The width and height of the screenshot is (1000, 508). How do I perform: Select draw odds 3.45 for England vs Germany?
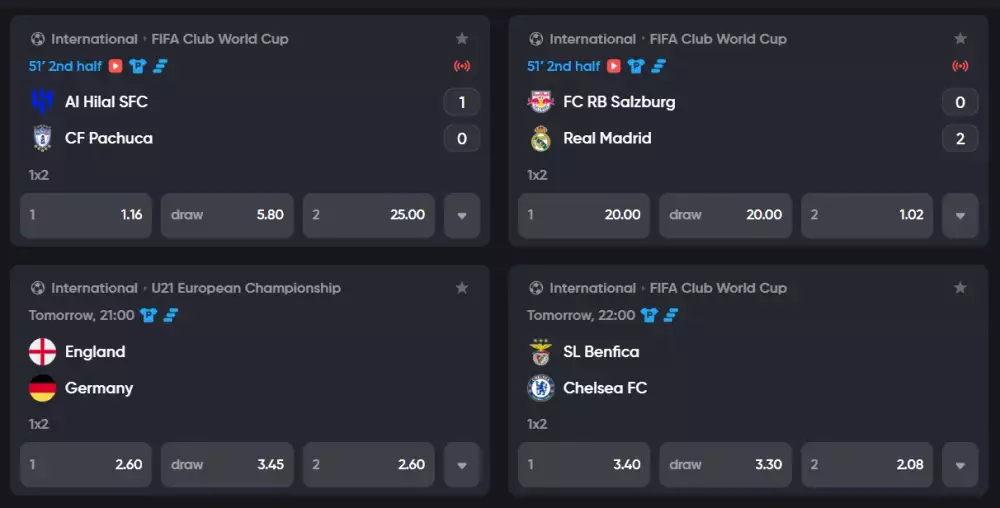[227, 465]
